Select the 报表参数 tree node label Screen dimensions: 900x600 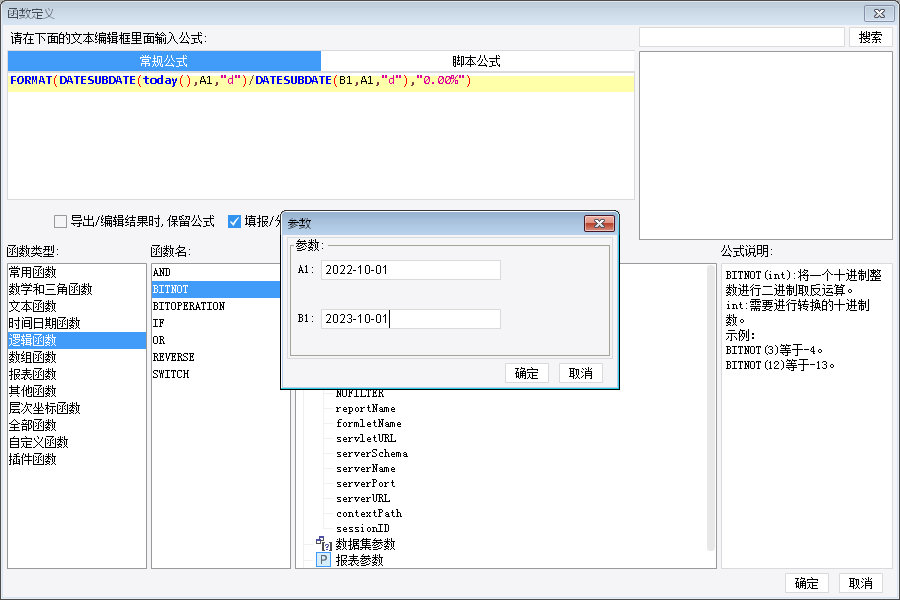click(x=360, y=560)
